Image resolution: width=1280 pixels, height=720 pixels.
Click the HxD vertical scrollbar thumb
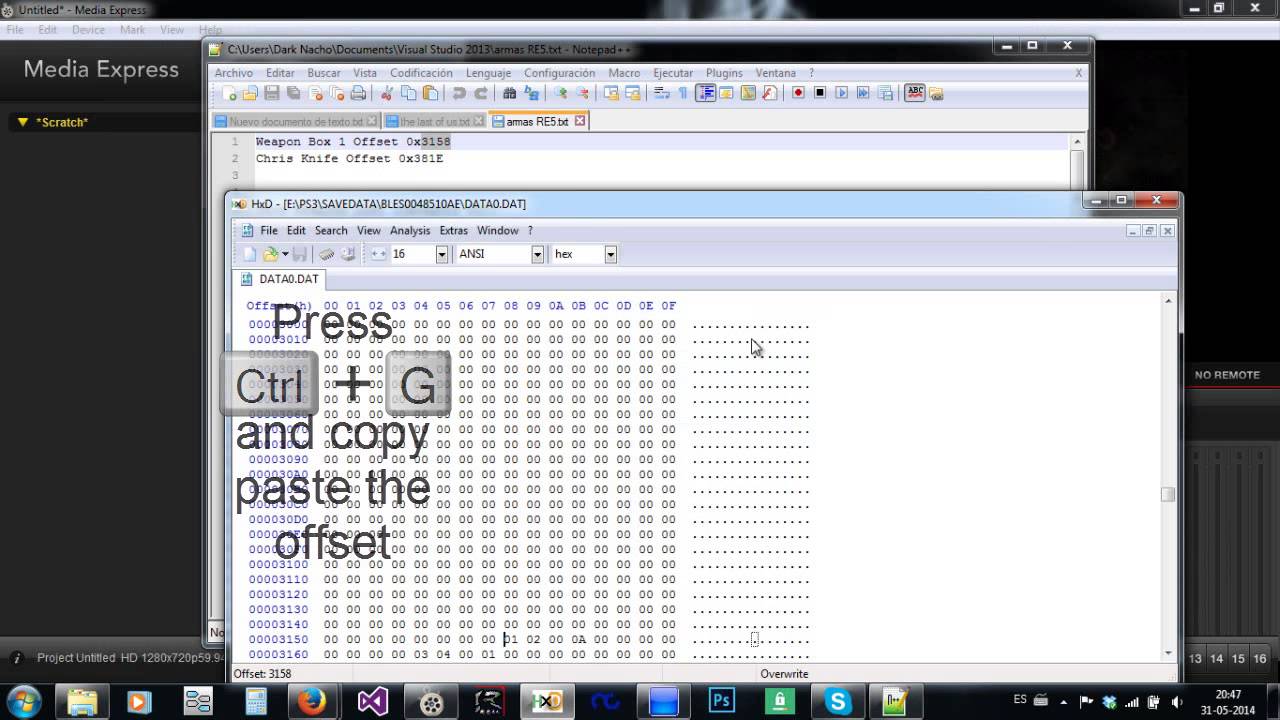pyautogui.click(x=1167, y=494)
